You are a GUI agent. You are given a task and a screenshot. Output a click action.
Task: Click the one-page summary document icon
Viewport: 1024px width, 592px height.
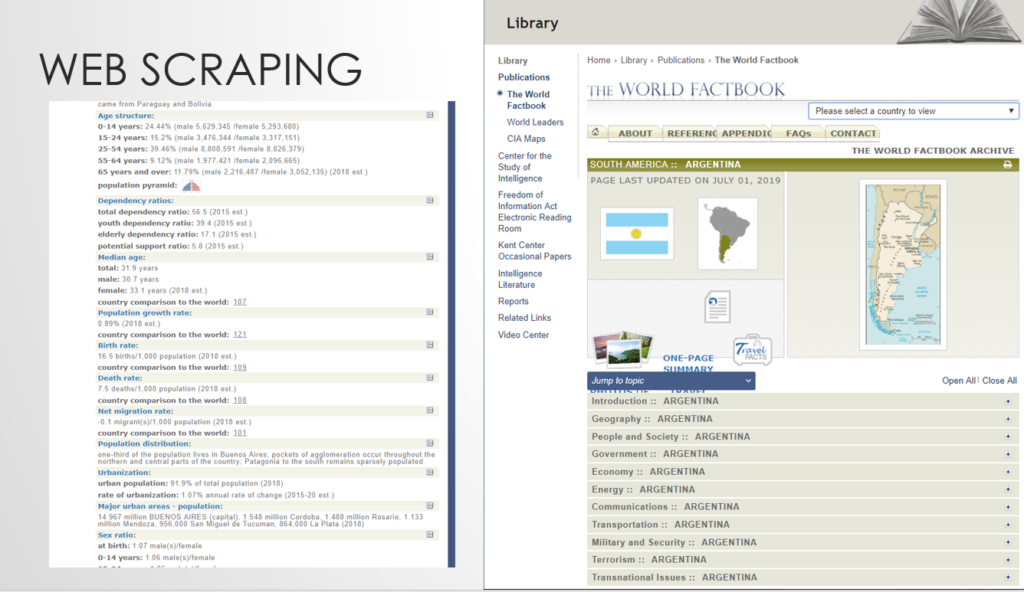[715, 306]
